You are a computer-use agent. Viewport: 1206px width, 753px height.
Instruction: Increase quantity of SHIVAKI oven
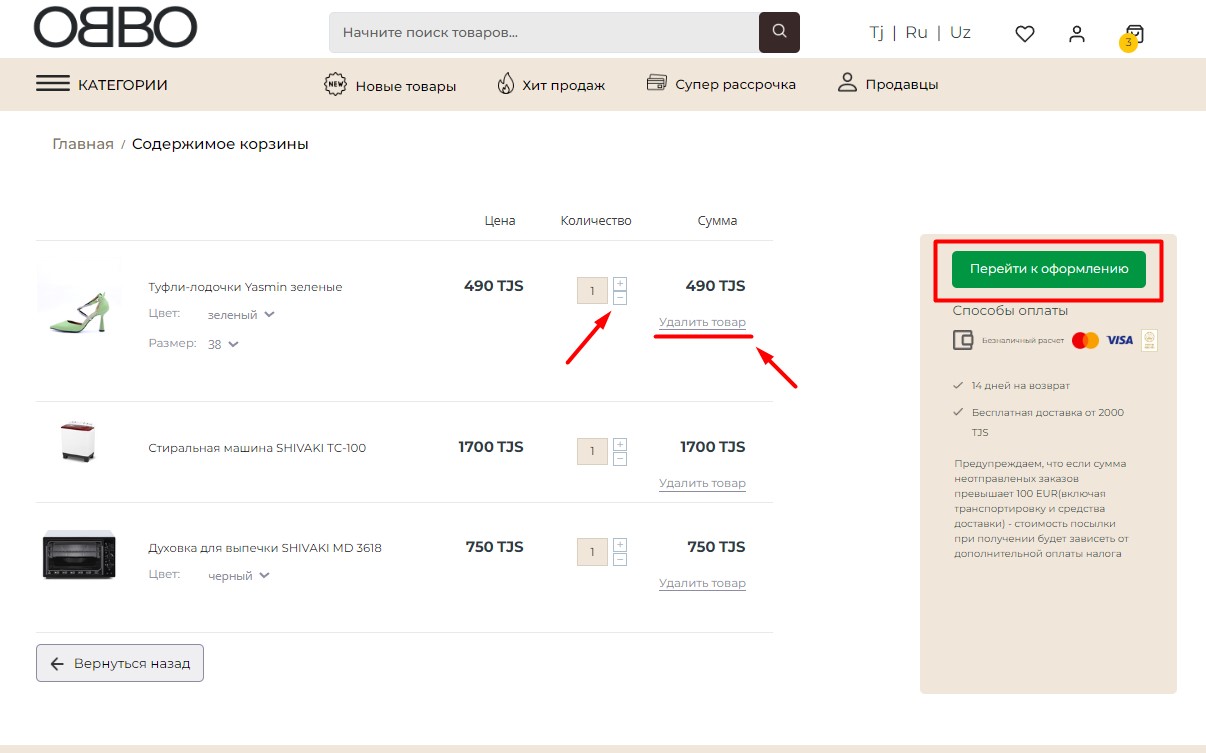coord(620,544)
